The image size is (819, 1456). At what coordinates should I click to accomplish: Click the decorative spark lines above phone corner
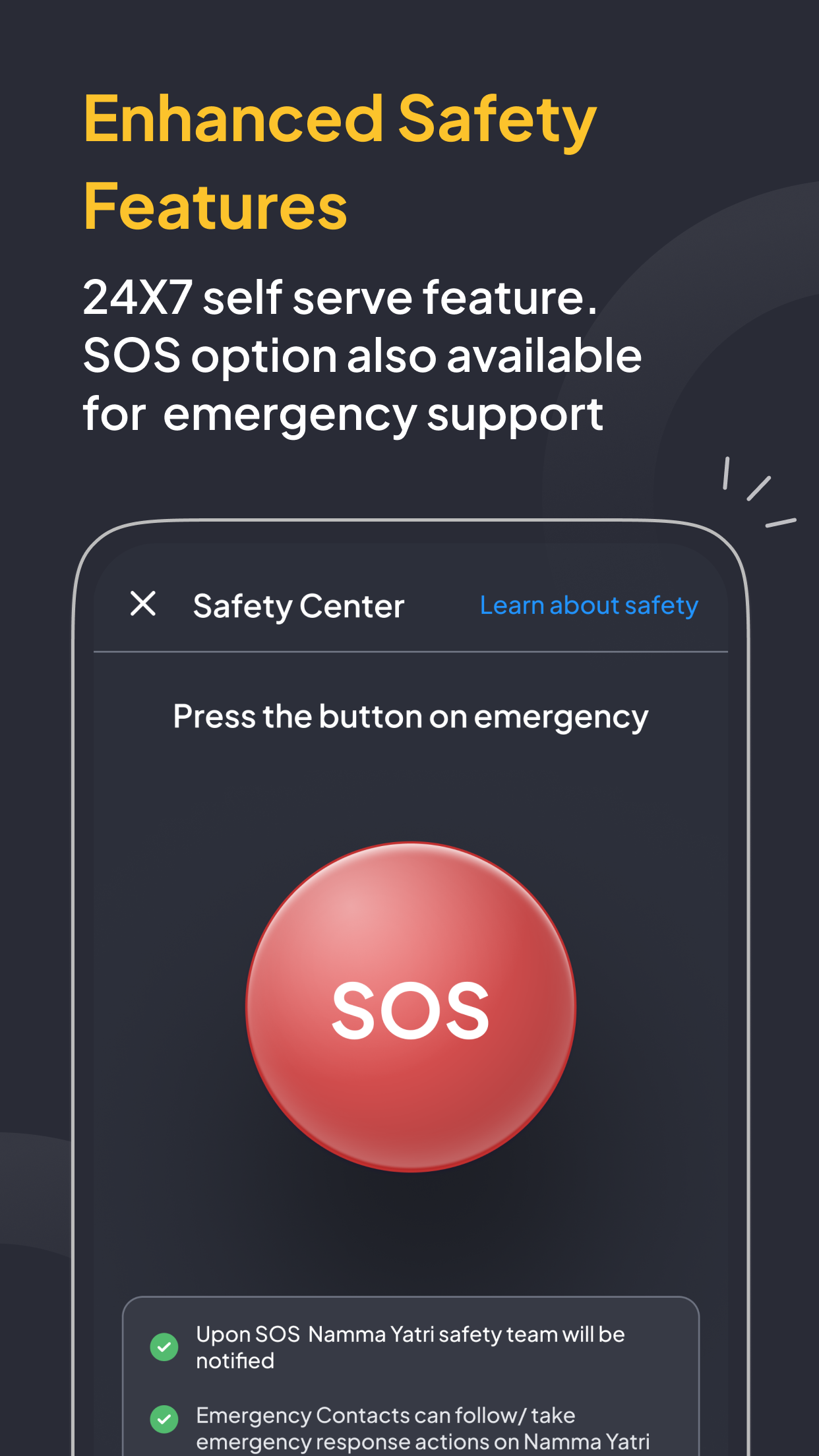point(759,491)
